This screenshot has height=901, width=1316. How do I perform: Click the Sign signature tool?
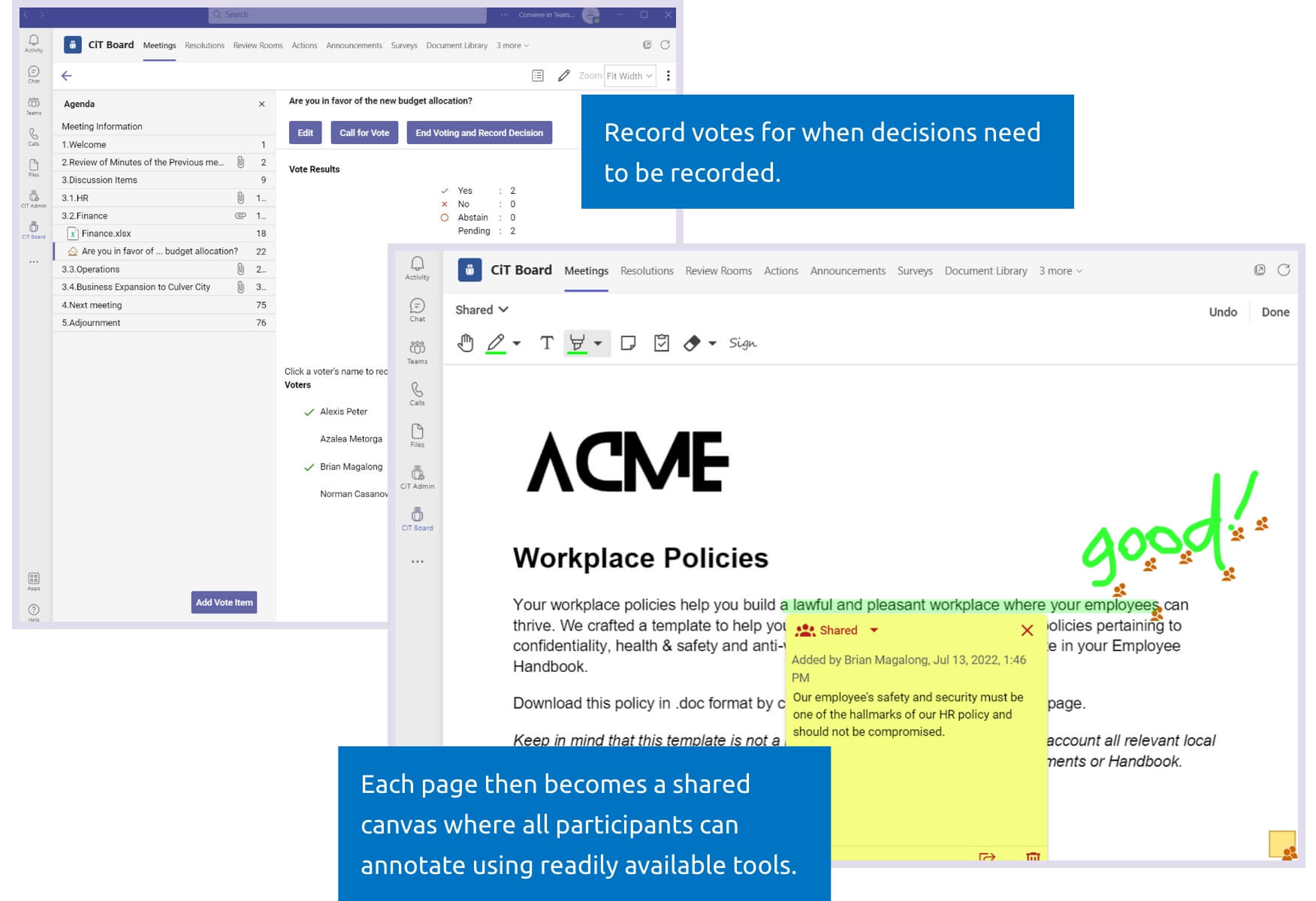tap(742, 343)
